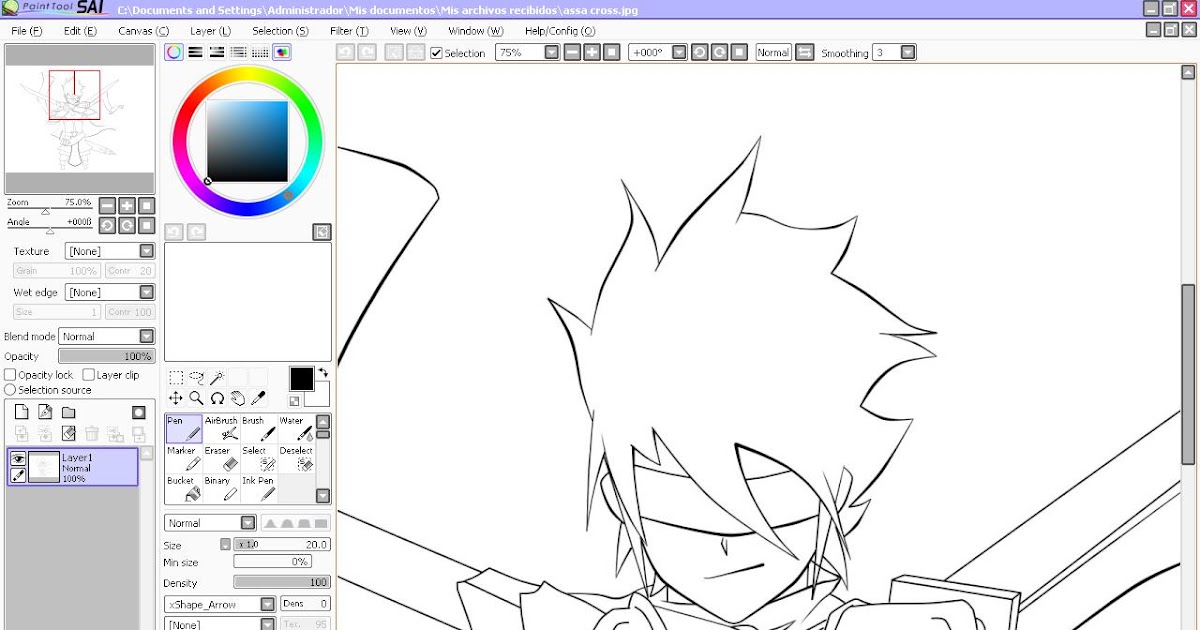Create a new layer set folder
The height and width of the screenshot is (630, 1200).
click(x=69, y=412)
